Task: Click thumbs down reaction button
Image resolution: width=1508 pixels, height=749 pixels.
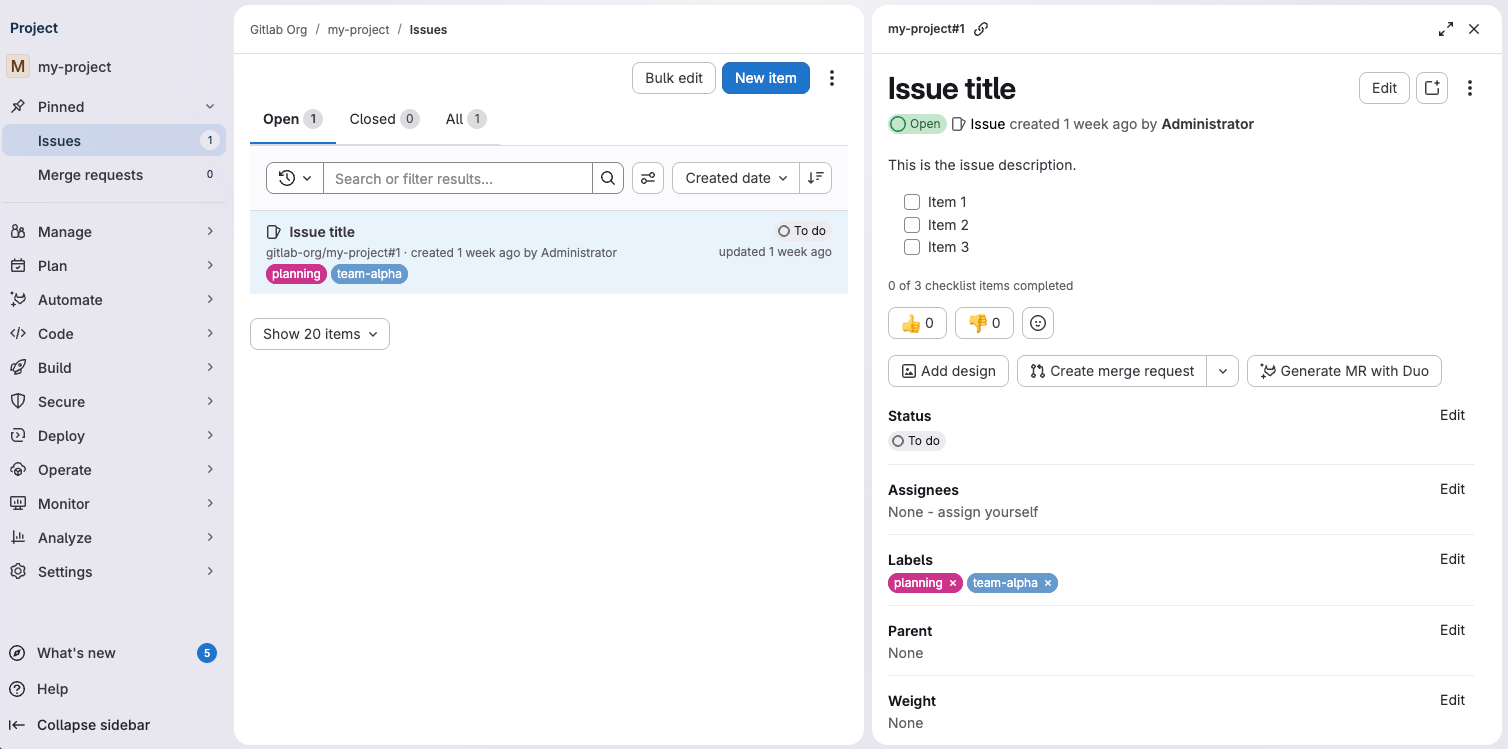Action: [x=984, y=323]
